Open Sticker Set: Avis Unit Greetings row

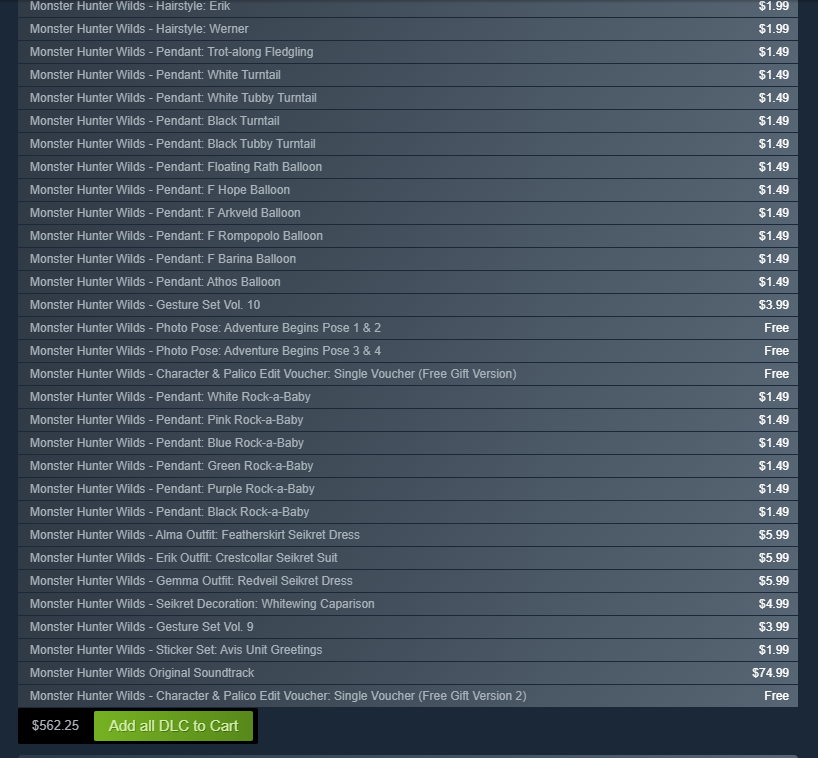tap(408, 649)
